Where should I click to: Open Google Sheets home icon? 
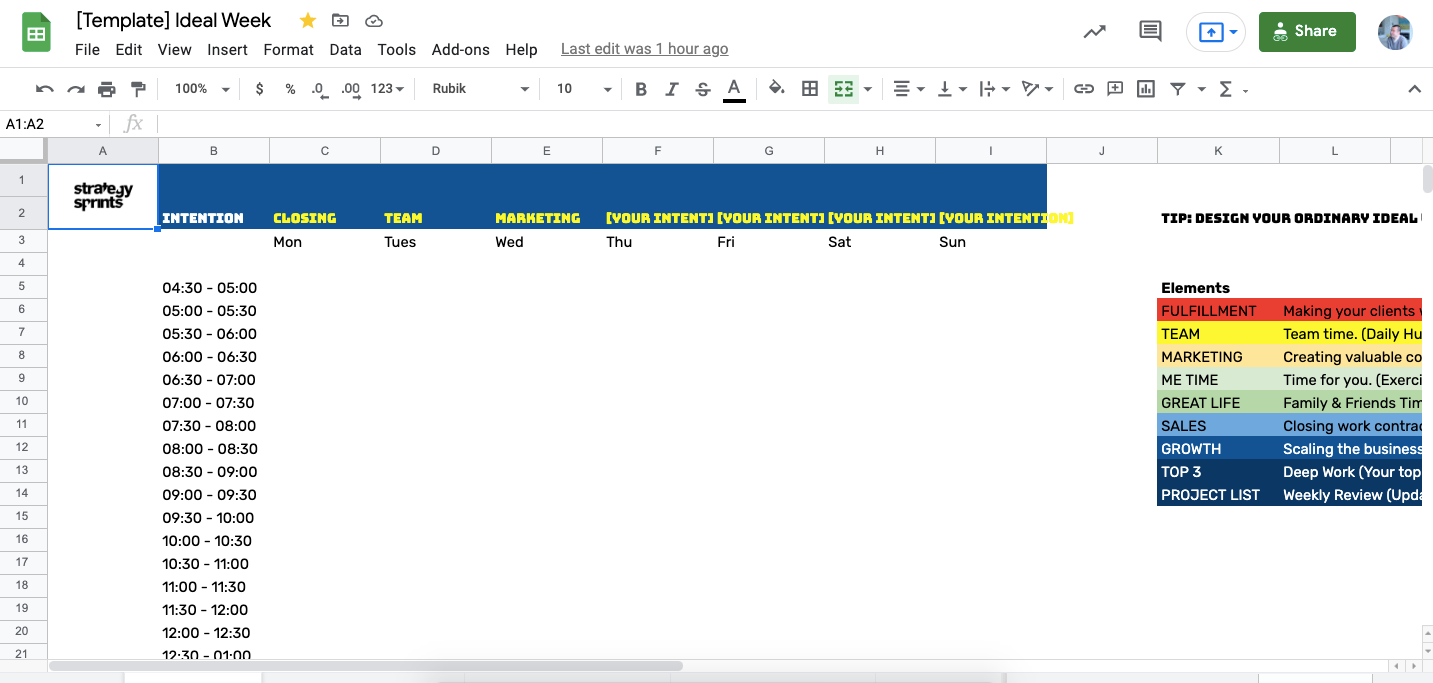coord(37,34)
